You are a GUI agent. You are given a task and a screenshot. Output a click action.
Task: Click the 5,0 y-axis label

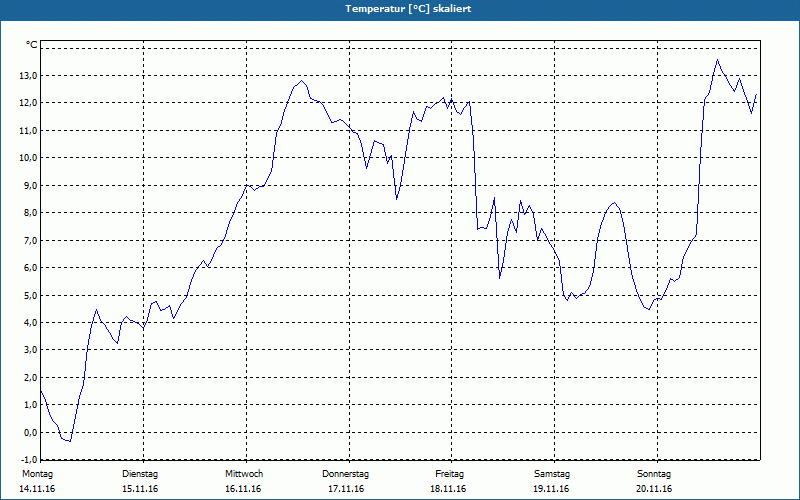pos(31,295)
